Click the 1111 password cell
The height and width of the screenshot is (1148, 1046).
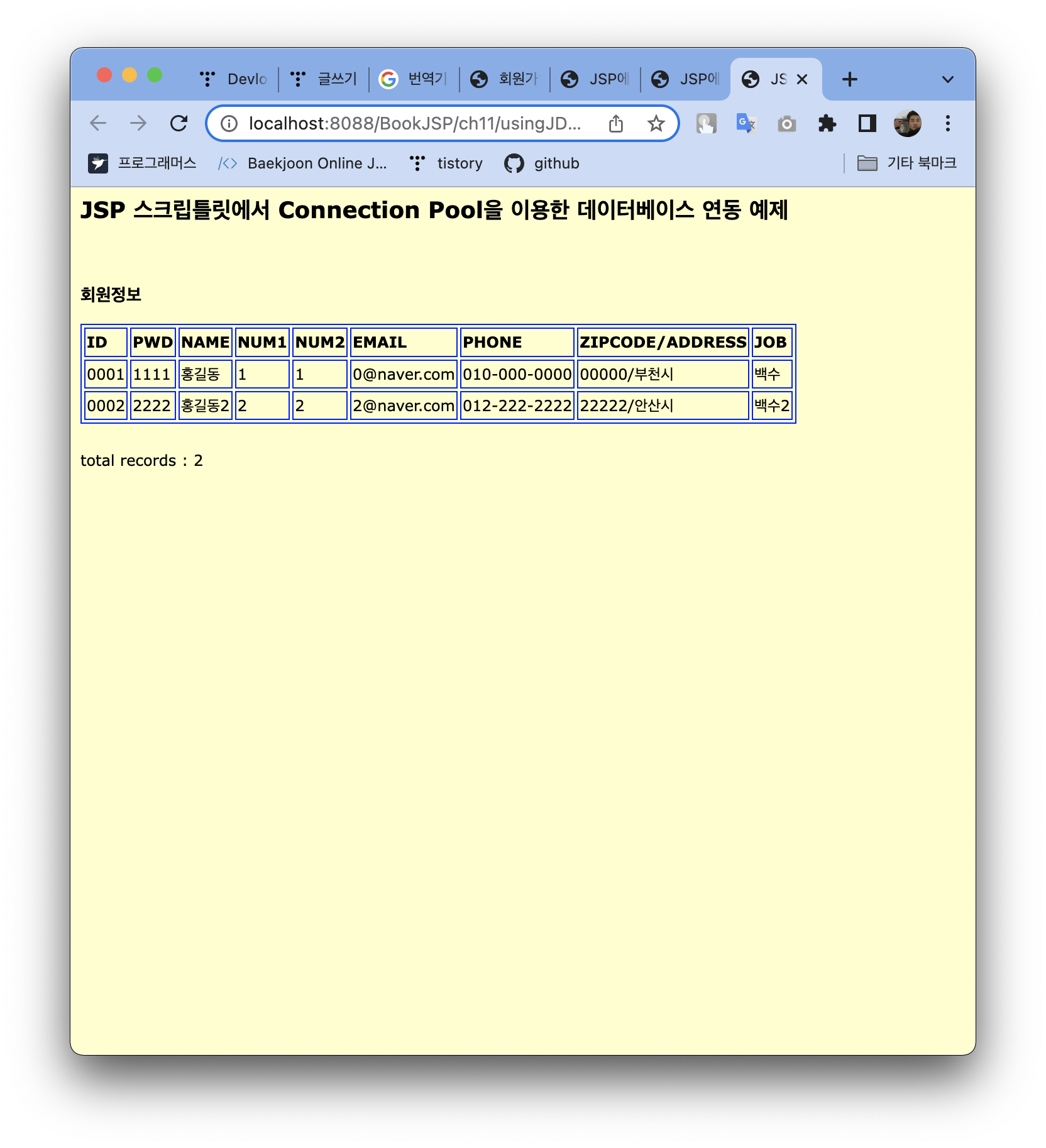coord(153,374)
